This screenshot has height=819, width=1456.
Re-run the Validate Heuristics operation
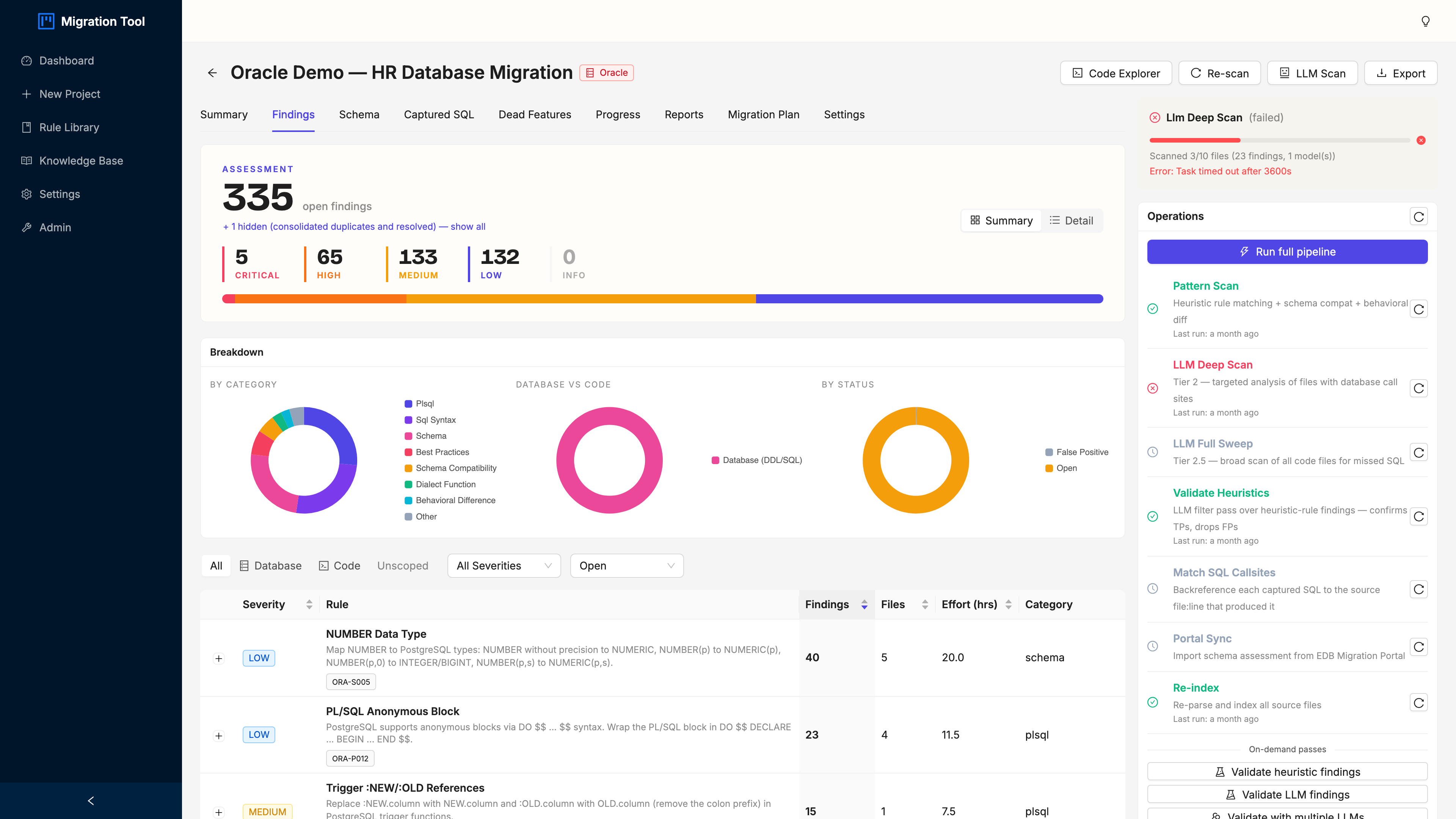(x=1419, y=516)
